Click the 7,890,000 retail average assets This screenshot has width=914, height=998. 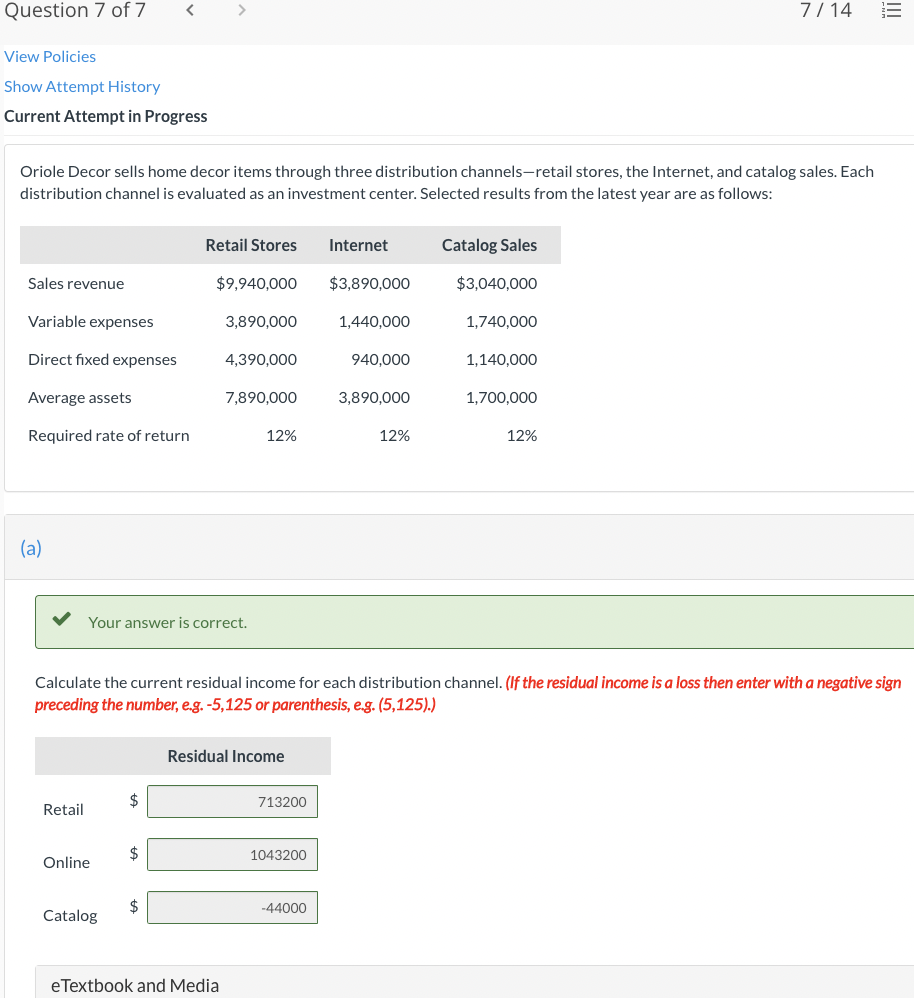(261, 398)
